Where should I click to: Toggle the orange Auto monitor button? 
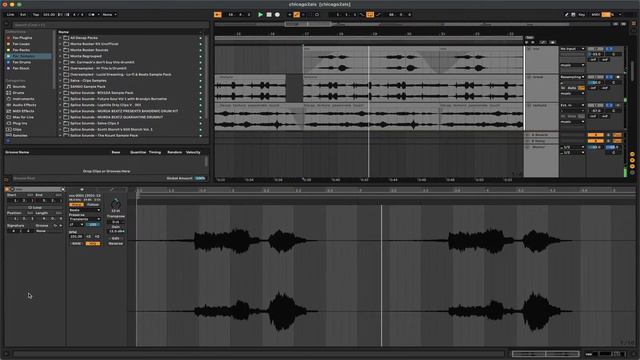click(581, 88)
